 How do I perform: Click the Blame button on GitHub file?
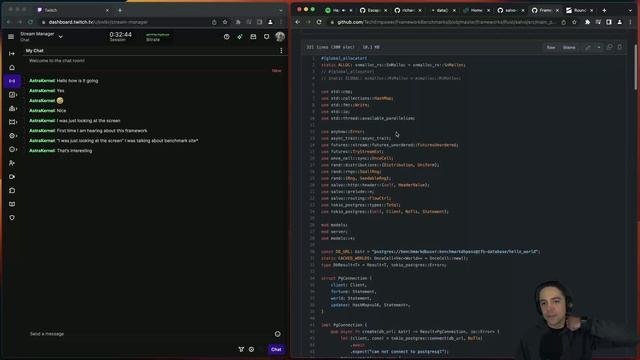coord(569,47)
